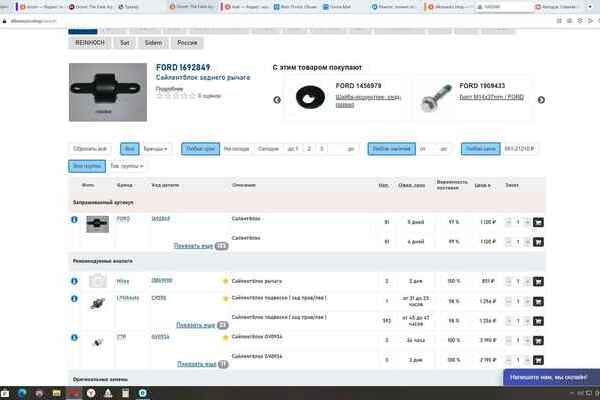The image size is (600, 400).
Task: Sort table by Ожид. срок column header
Action: pos(412,185)
